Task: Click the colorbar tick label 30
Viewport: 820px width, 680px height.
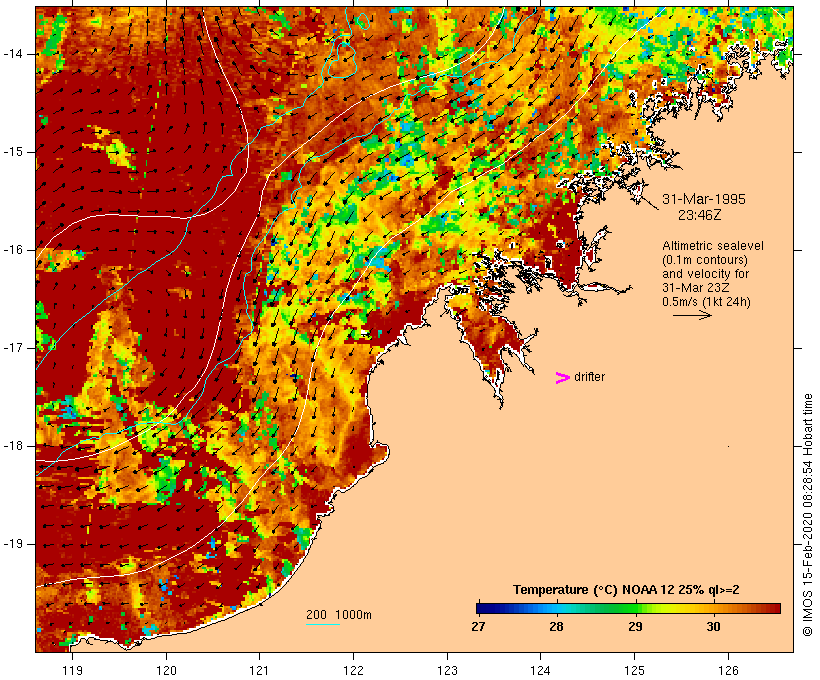Action: pyautogui.click(x=713, y=627)
